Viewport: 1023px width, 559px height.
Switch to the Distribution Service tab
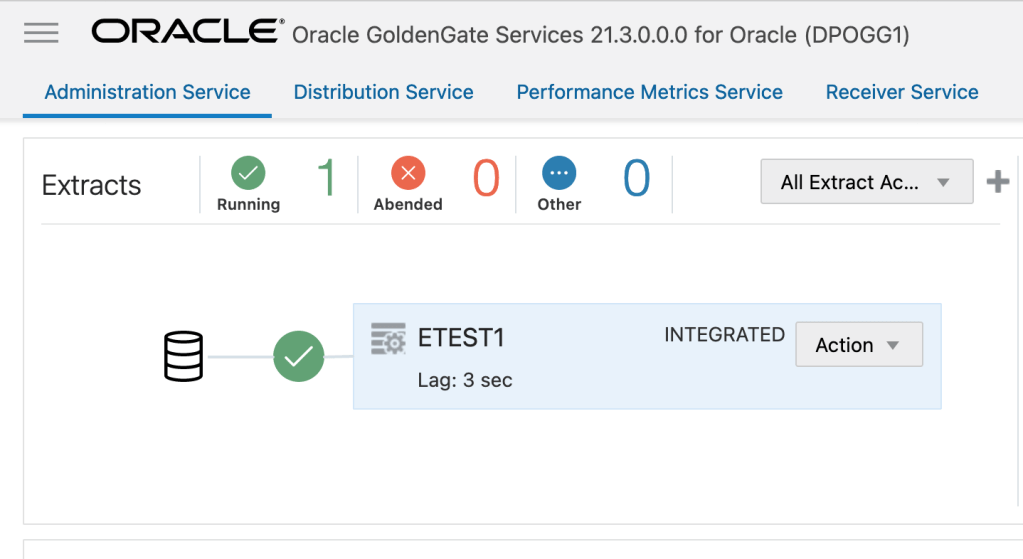pyautogui.click(x=383, y=92)
